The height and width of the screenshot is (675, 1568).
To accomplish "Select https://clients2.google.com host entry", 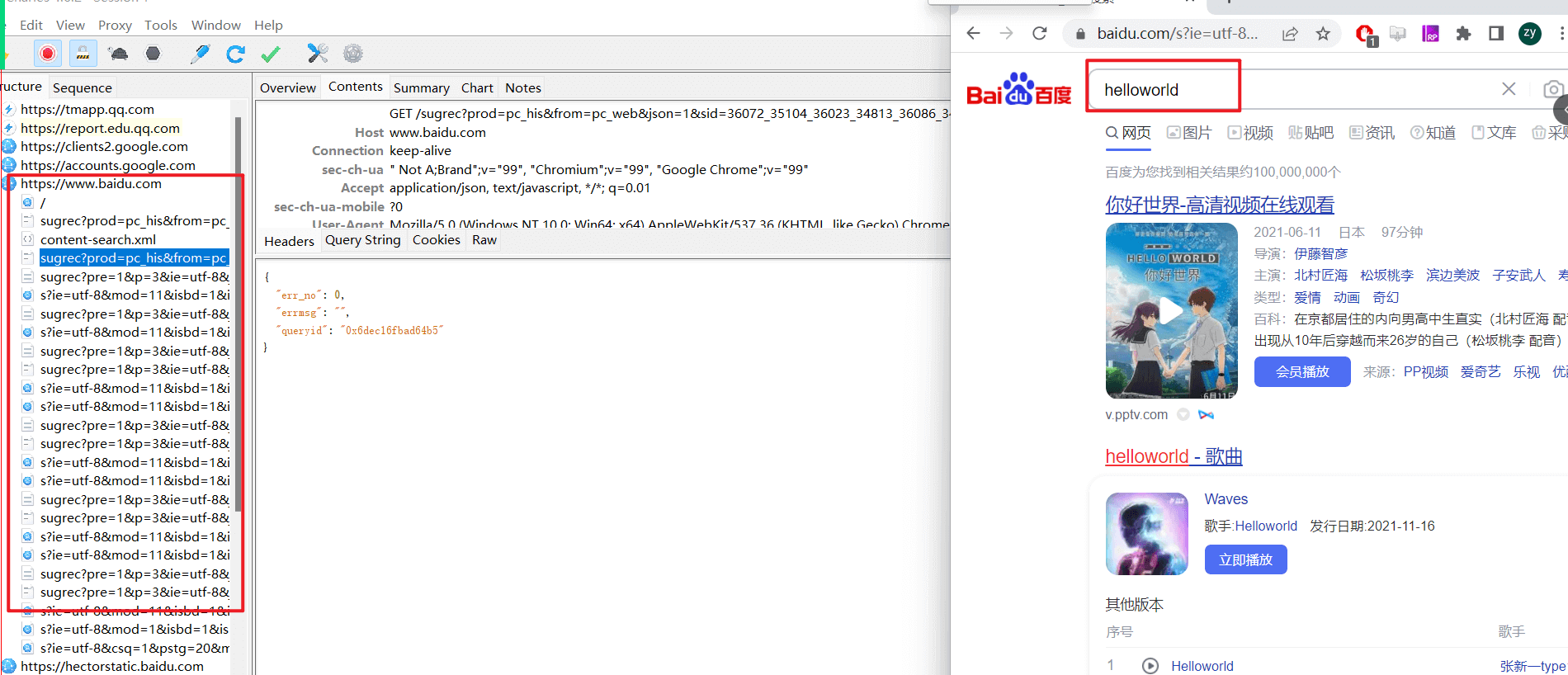I will (104, 147).
